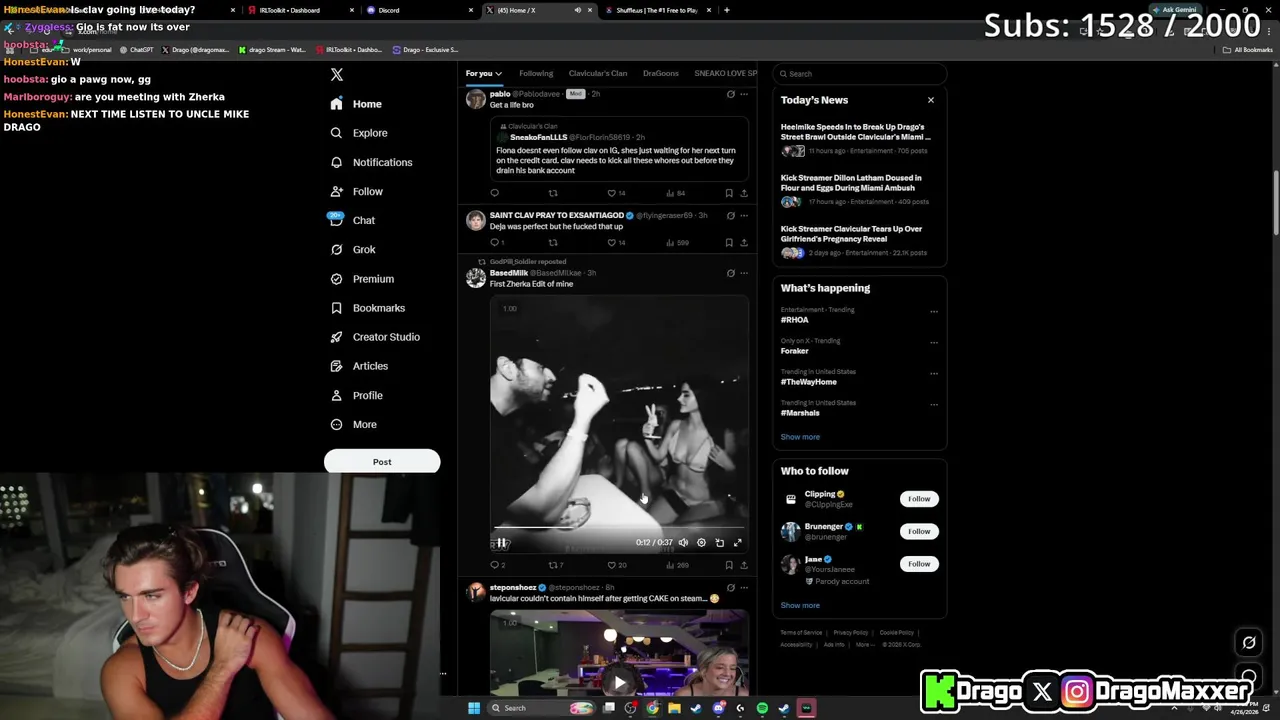Repost pablo's 'Get a life bro' post
This screenshot has width=1280, height=720.
(553, 193)
